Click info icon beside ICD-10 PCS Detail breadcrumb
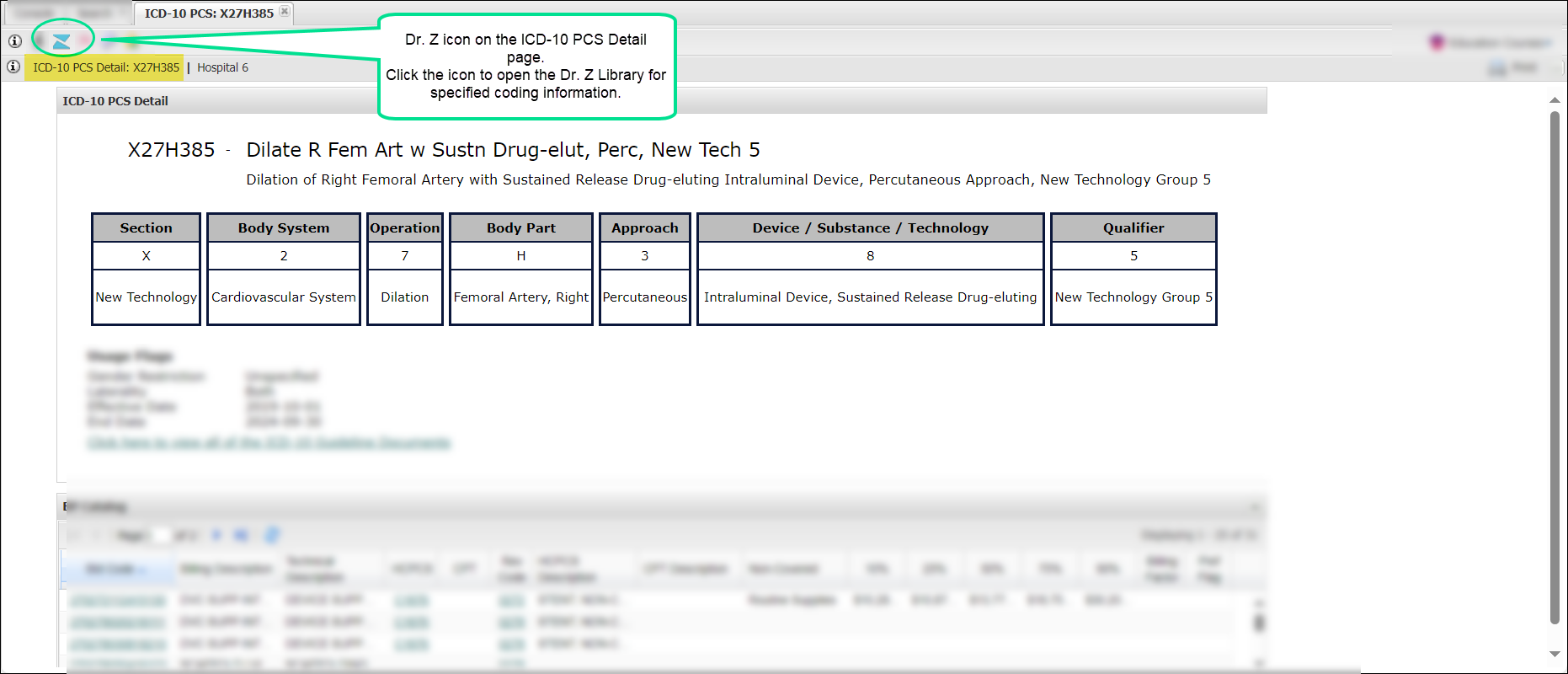 (13, 67)
